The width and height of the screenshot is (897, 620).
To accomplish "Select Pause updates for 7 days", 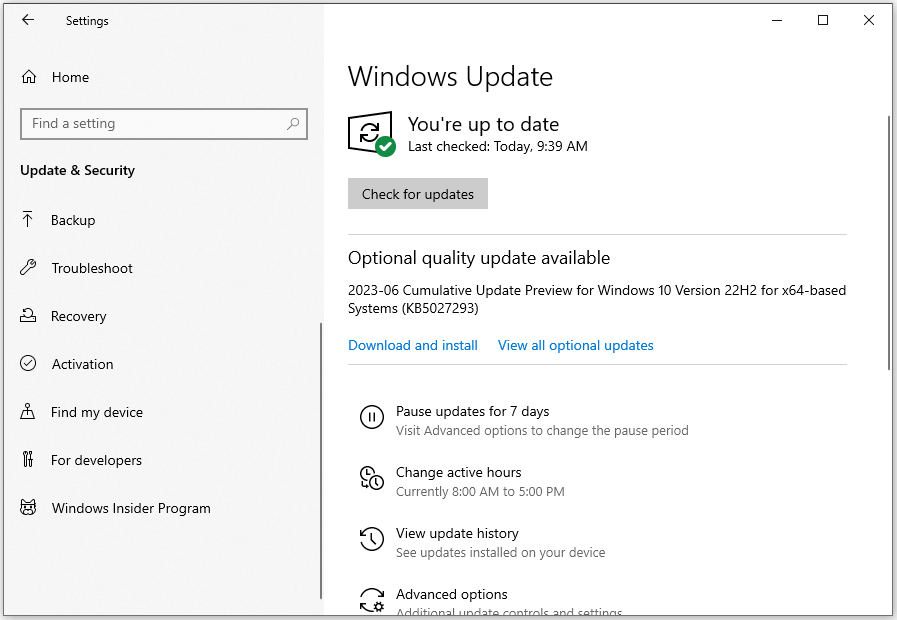I will click(x=472, y=411).
